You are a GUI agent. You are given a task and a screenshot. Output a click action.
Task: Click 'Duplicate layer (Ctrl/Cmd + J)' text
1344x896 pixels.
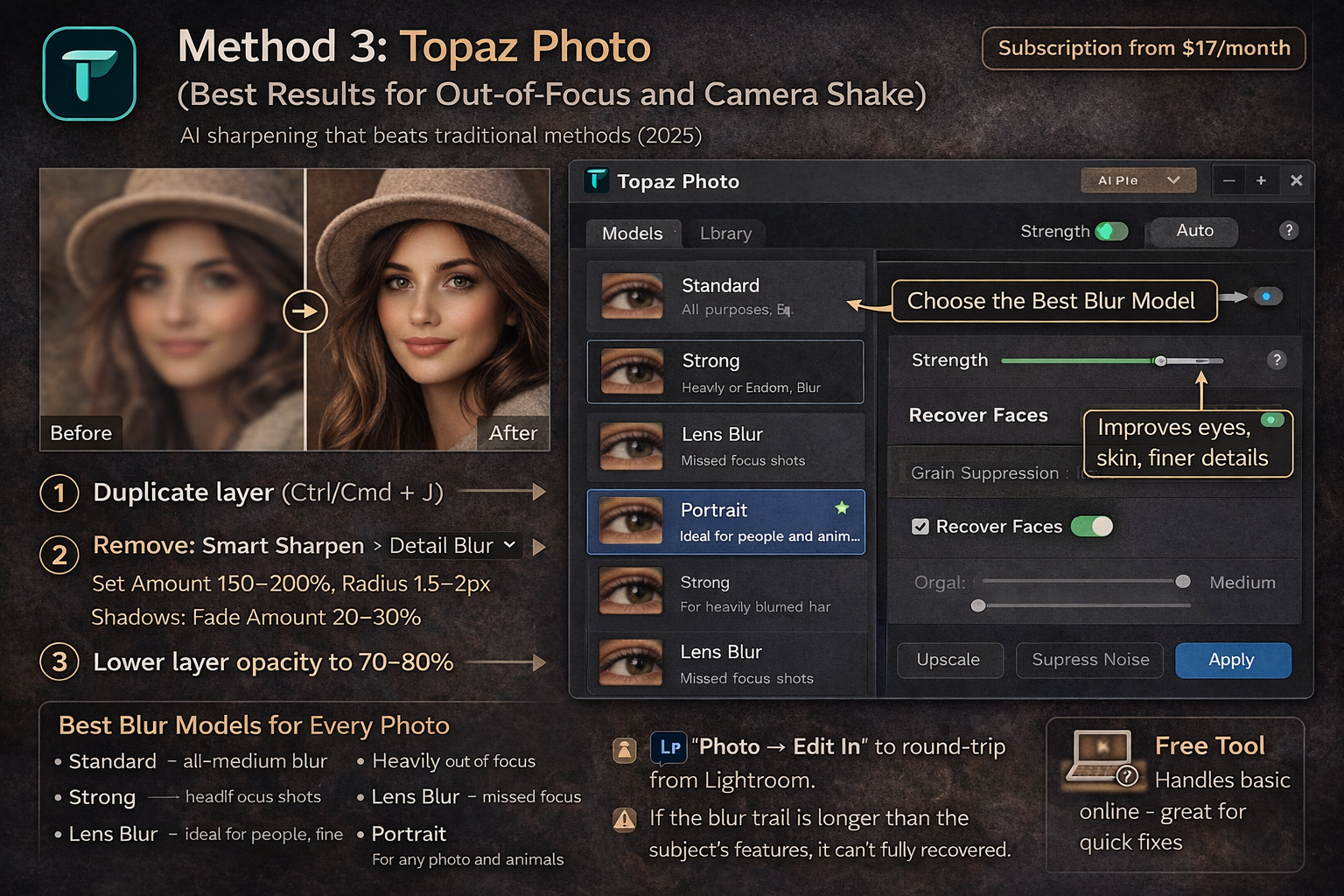tap(268, 493)
